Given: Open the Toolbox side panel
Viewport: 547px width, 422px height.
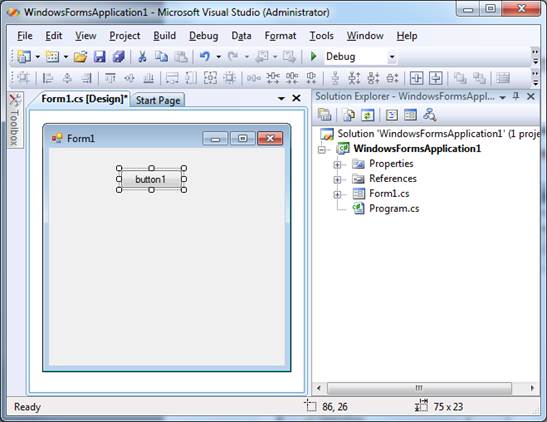Looking at the screenshot, I should 14,120.
